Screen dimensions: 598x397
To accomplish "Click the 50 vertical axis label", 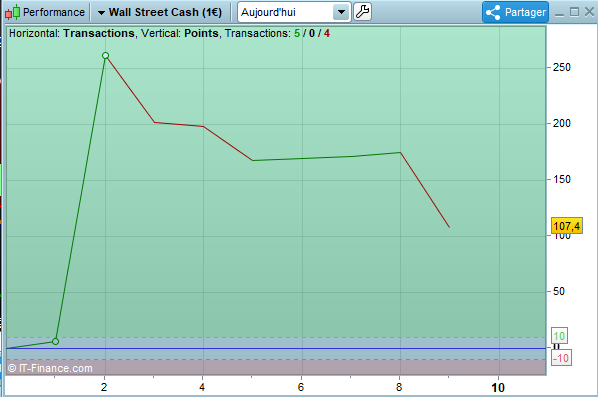I will (559, 291).
